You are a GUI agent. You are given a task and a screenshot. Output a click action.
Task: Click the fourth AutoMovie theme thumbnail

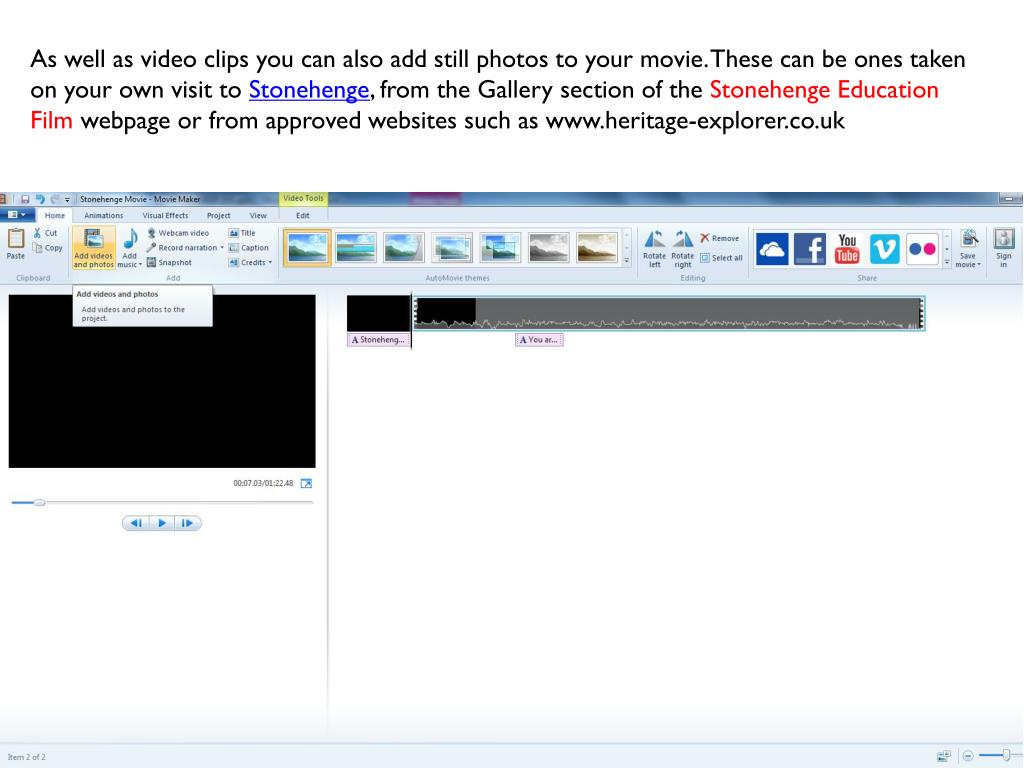[452, 248]
